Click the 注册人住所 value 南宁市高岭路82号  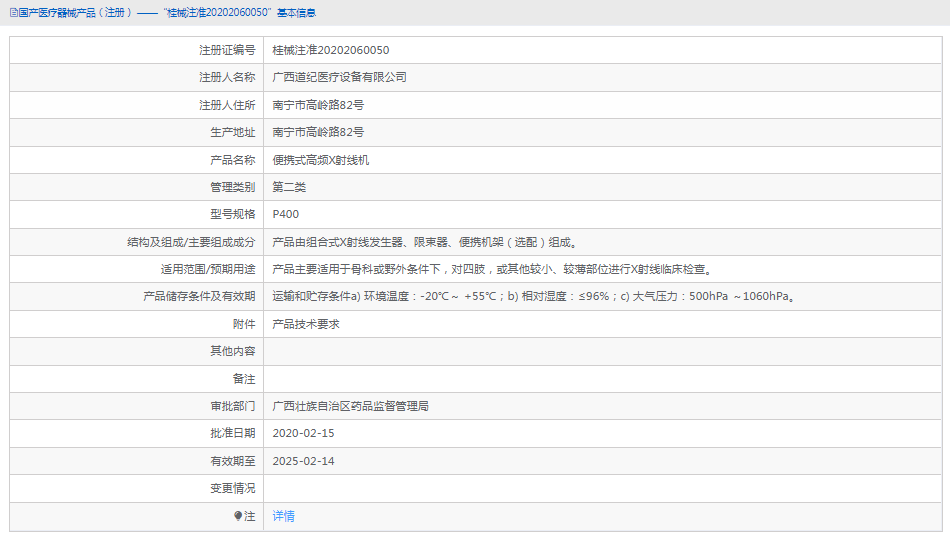click(x=318, y=105)
